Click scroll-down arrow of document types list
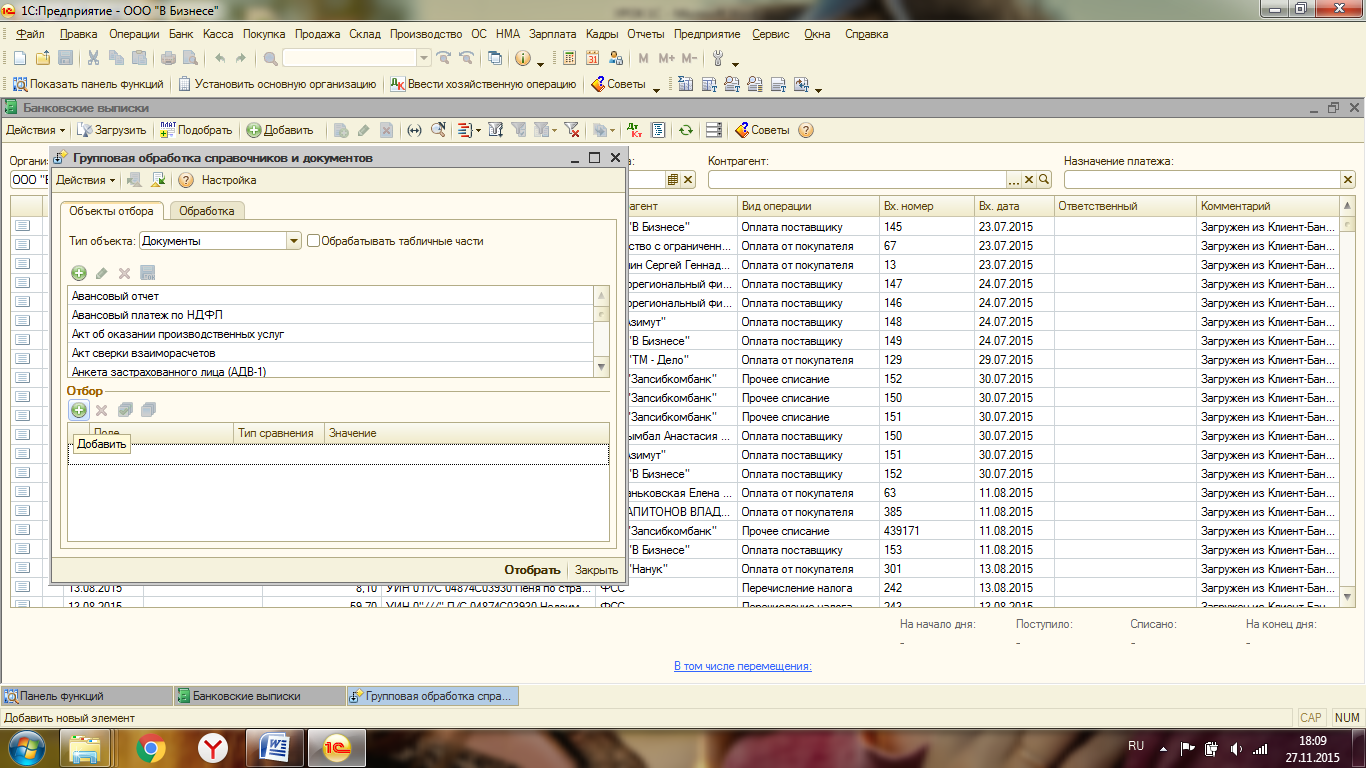The width and height of the screenshot is (1366, 768). coord(601,367)
